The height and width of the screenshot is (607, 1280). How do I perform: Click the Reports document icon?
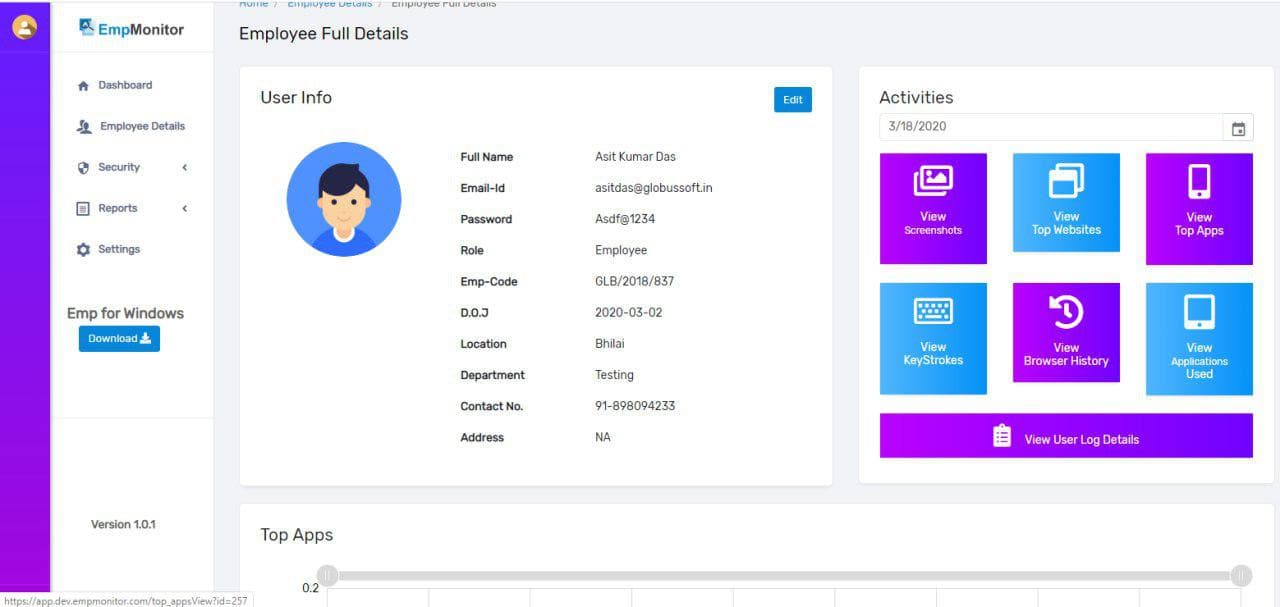coord(84,209)
